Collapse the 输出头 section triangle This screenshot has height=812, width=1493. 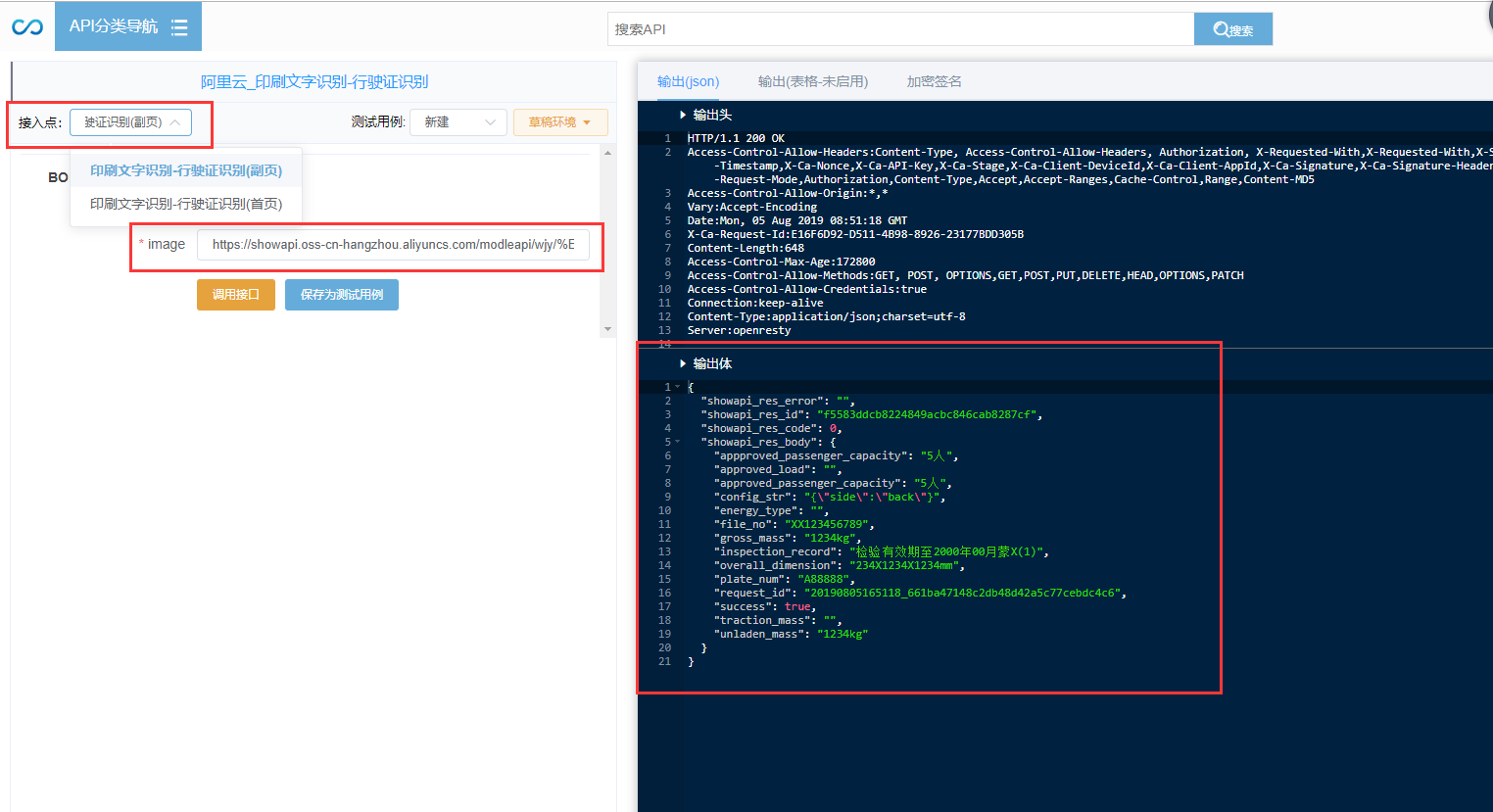pyautogui.click(x=683, y=116)
